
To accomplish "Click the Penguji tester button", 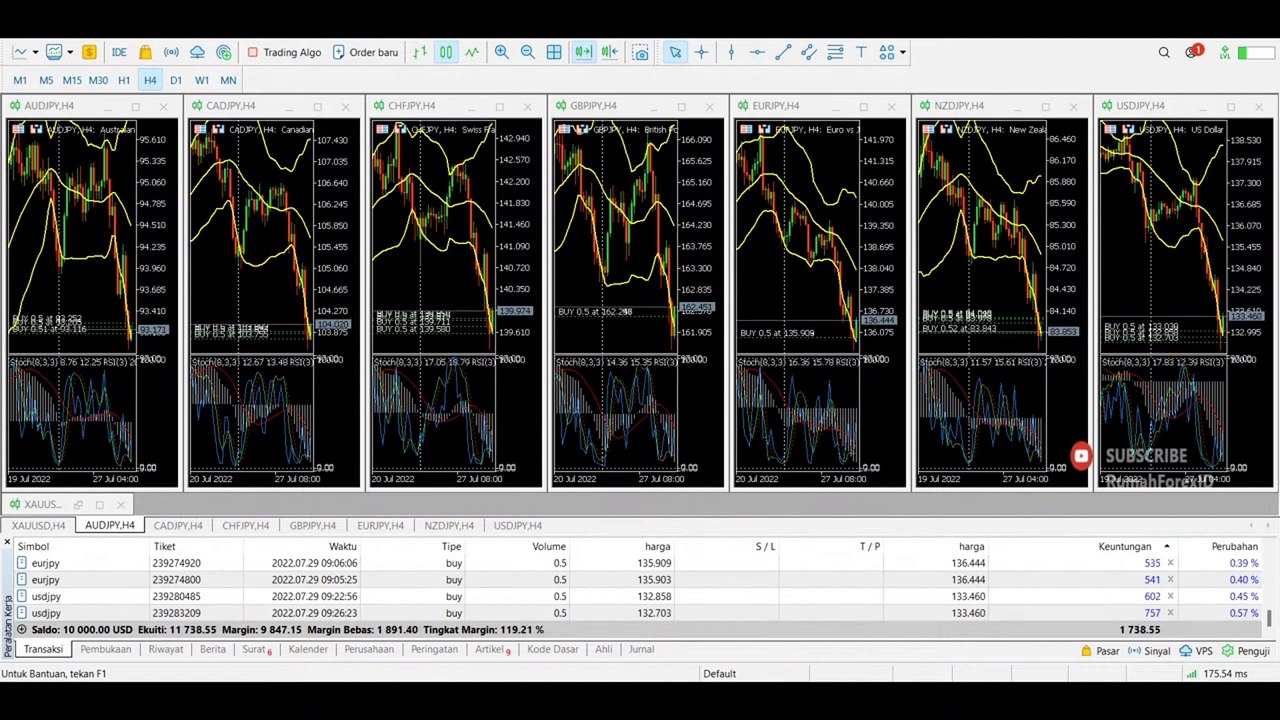I will point(1246,651).
